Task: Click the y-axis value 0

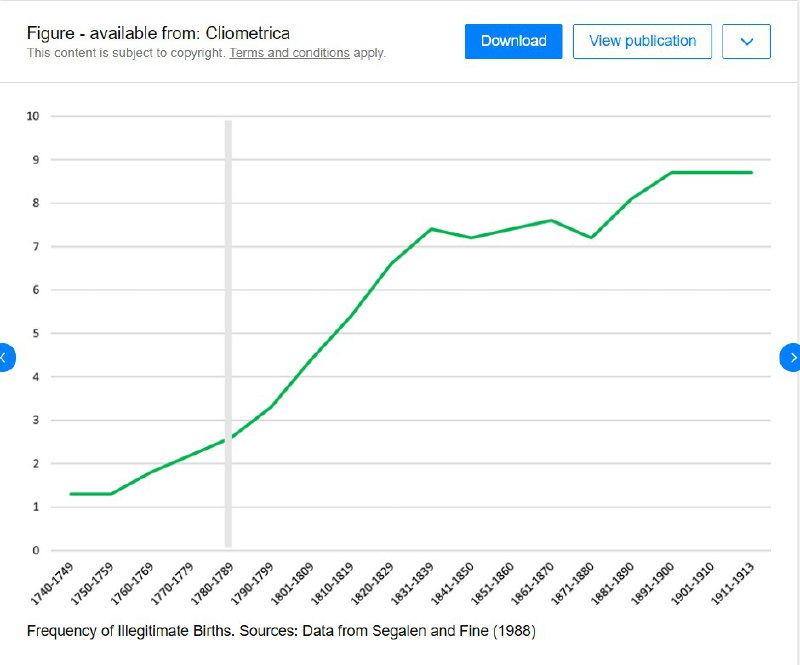Action: [35, 550]
